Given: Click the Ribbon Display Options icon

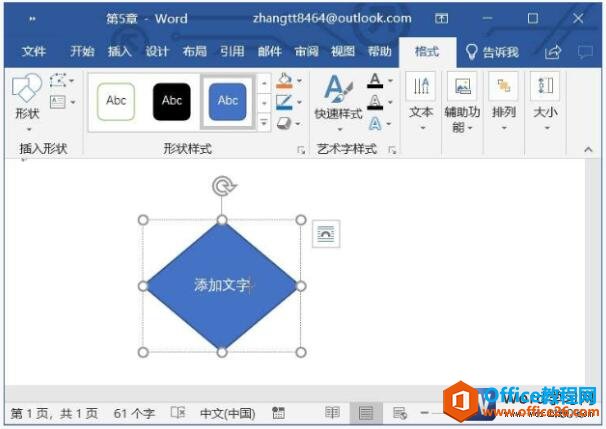Looking at the screenshot, I should coord(441,18).
